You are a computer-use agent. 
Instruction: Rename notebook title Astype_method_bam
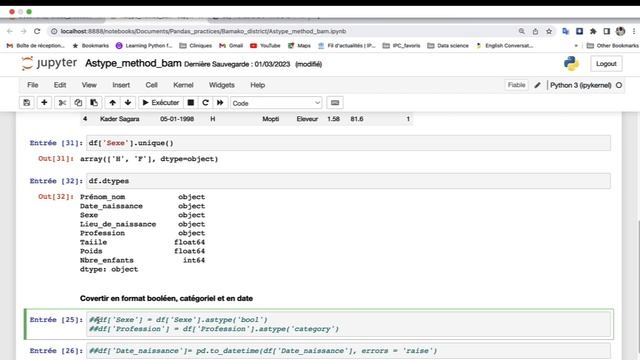[133, 63]
